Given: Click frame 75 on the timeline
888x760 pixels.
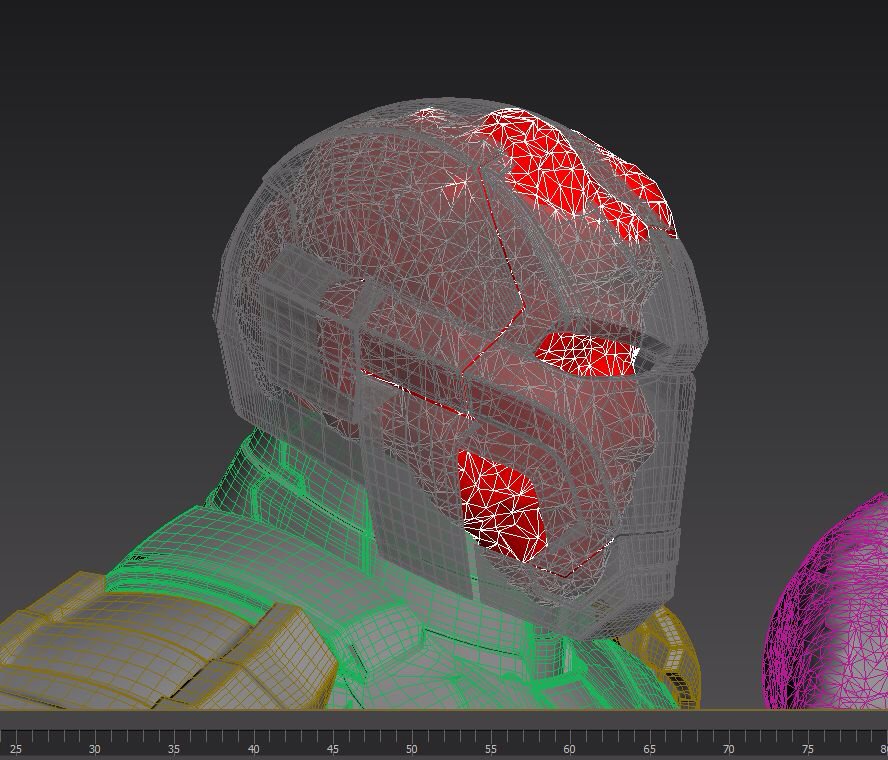Looking at the screenshot, I should tap(808, 749).
